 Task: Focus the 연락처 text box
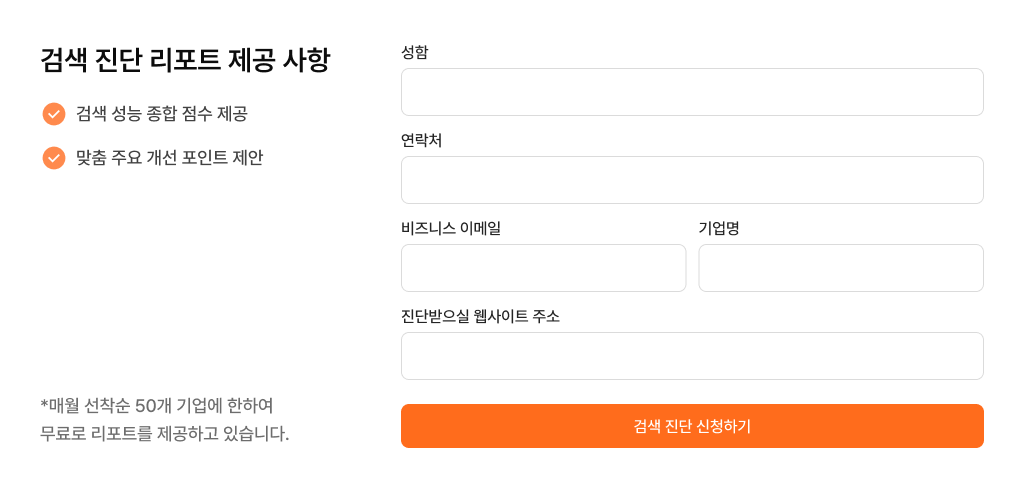coord(692,180)
